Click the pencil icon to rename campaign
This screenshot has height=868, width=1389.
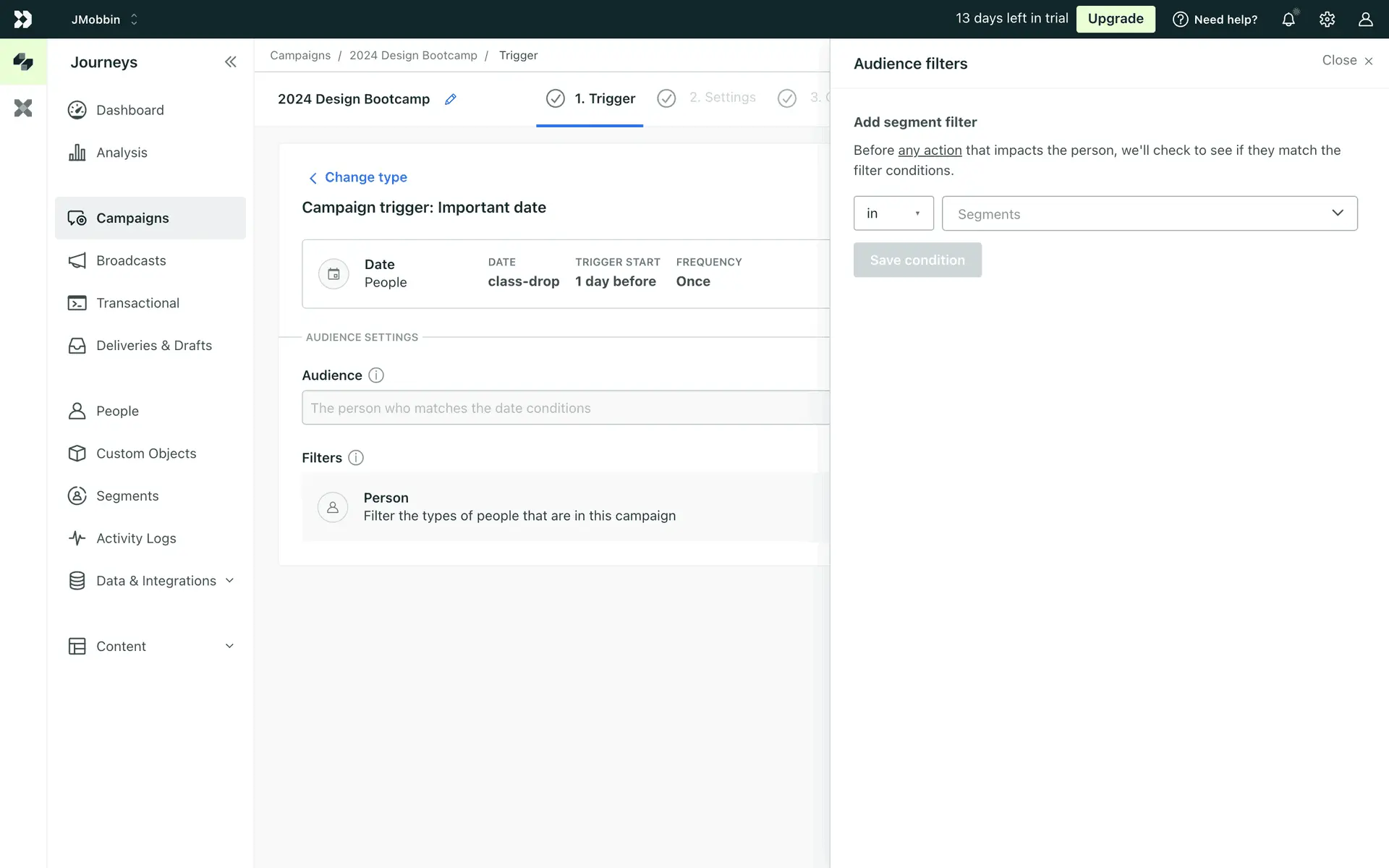(450, 99)
